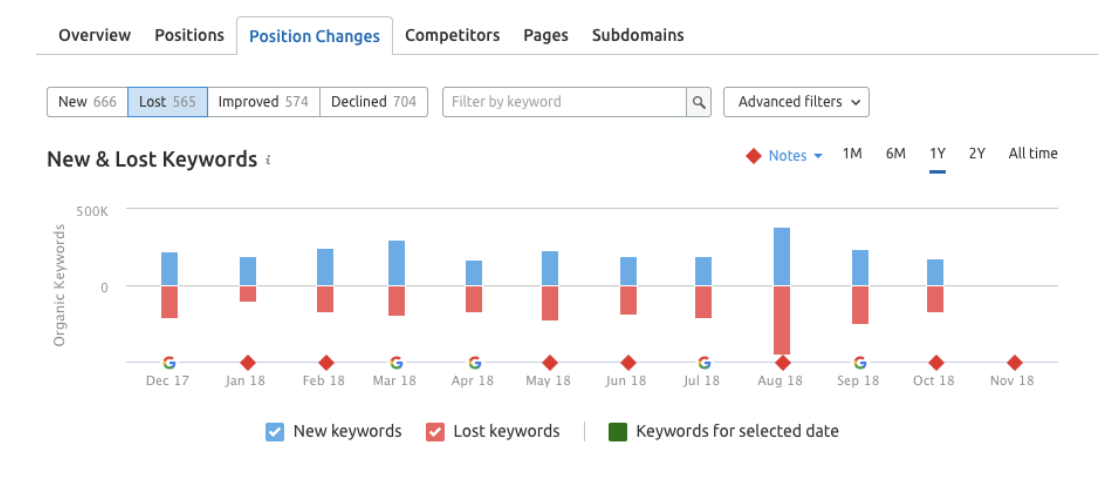This screenshot has height=480, width=1106.
Task: Select the 6M time range
Action: 895,154
